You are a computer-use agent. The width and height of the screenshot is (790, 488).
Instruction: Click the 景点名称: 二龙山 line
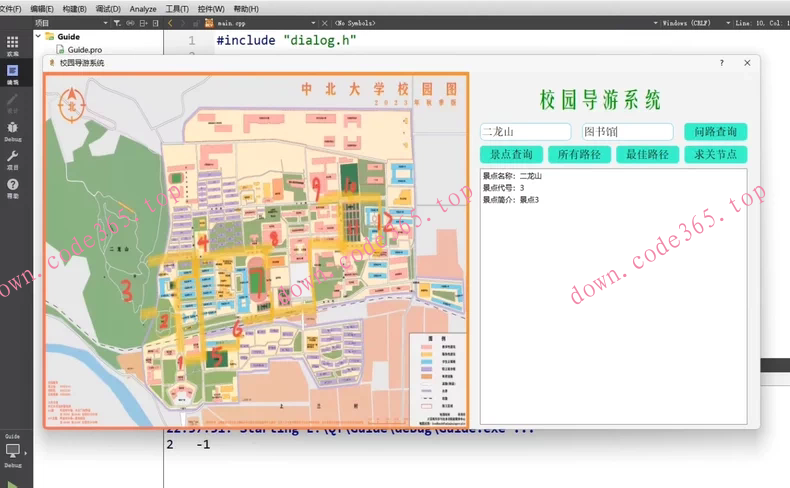coord(512,176)
